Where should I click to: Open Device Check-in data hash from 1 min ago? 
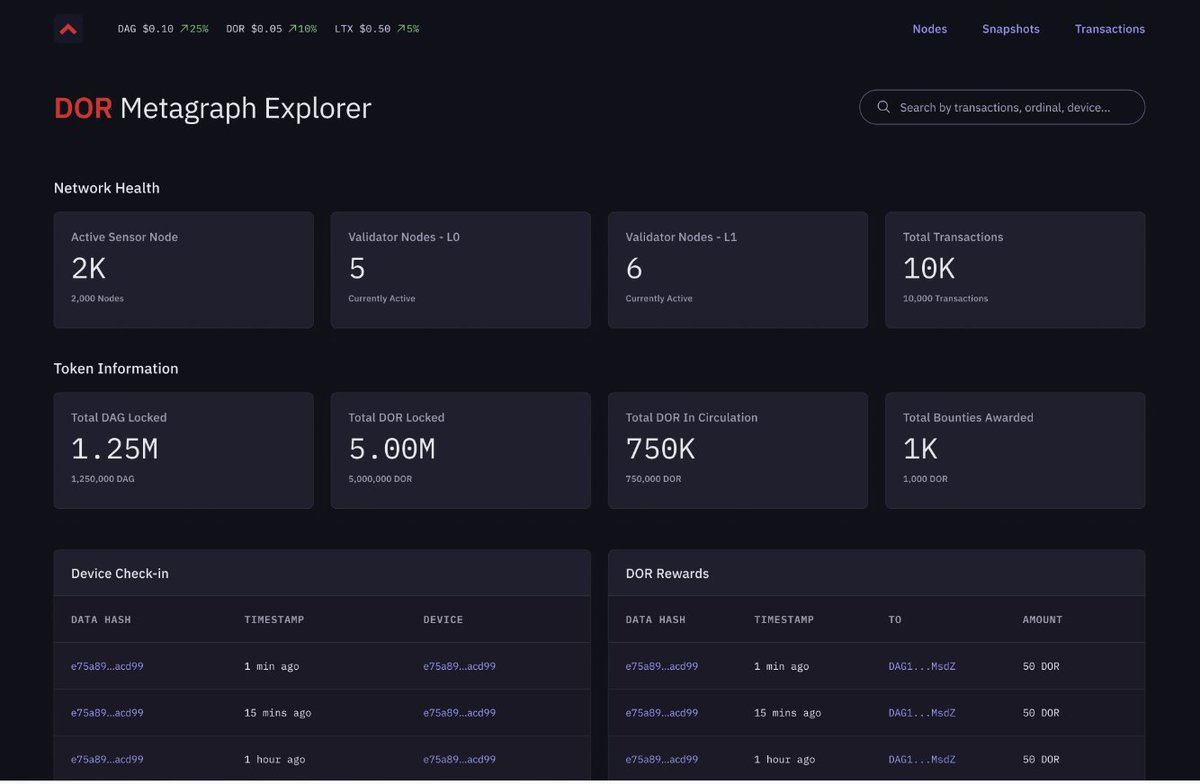(x=107, y=666)
